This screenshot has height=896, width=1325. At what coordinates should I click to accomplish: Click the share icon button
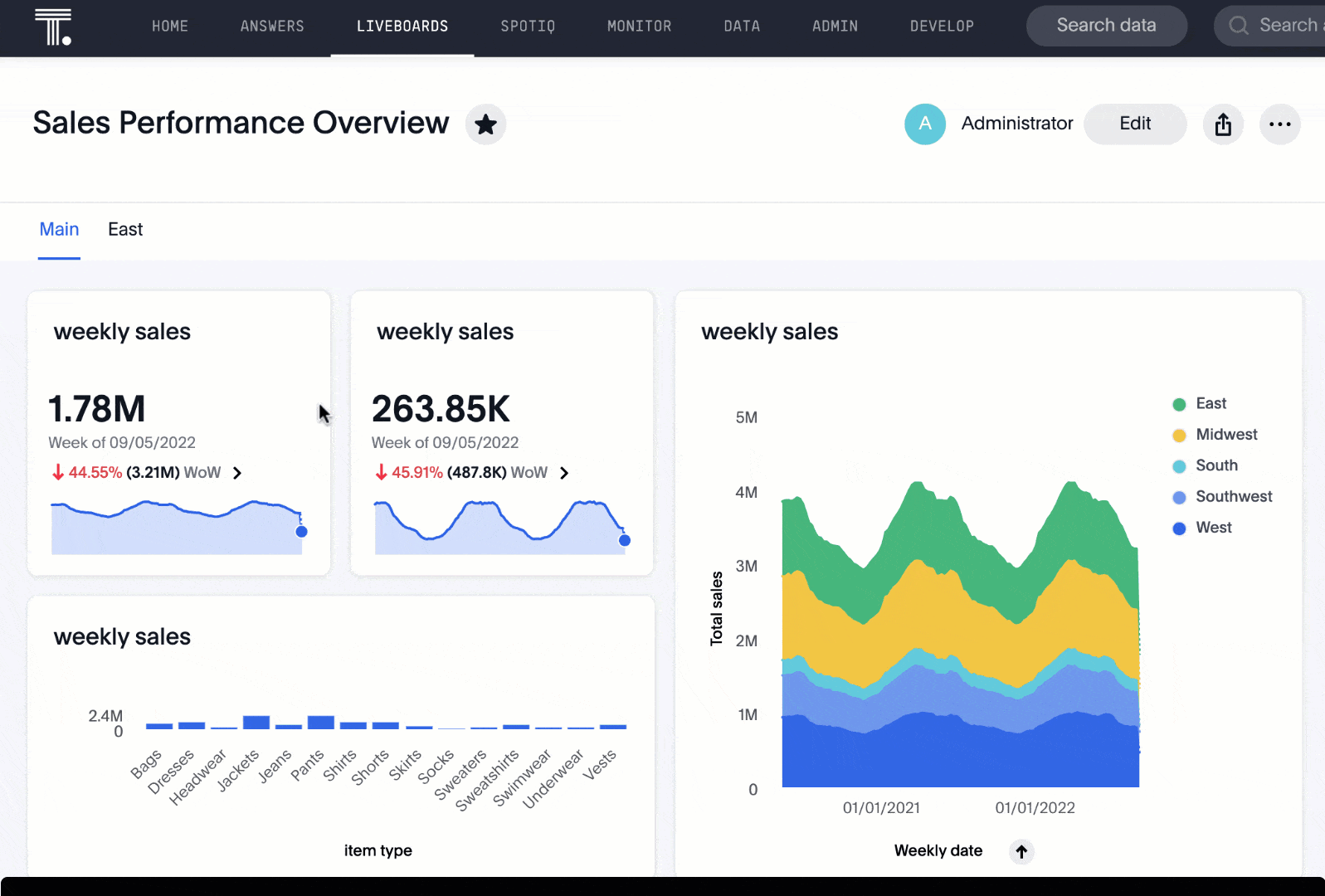point(1223,124)
